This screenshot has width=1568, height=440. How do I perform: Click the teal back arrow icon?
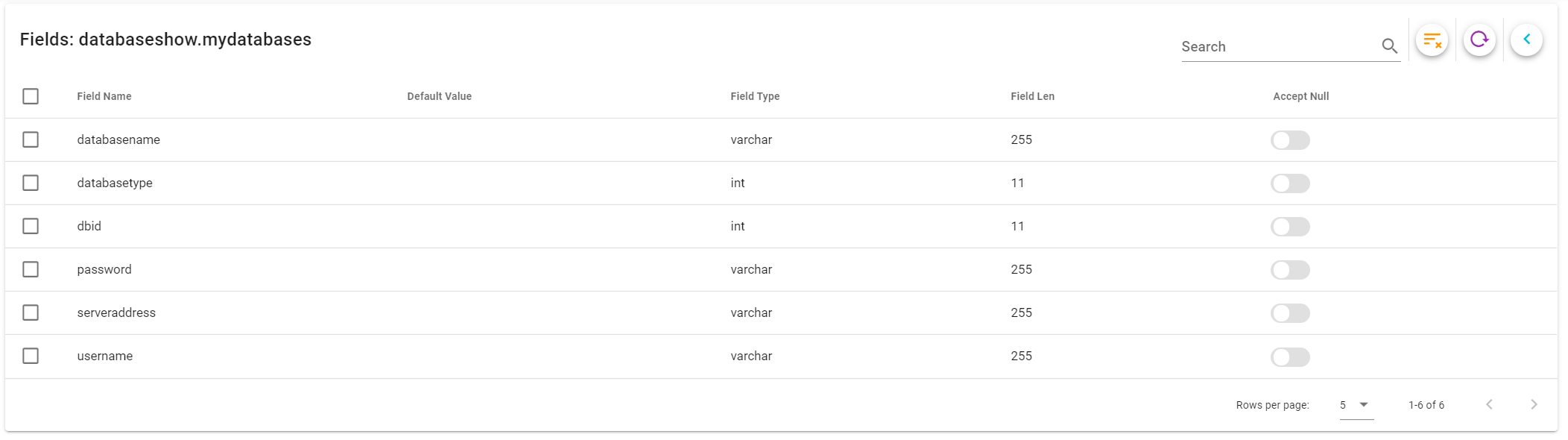click(1526, 40)
